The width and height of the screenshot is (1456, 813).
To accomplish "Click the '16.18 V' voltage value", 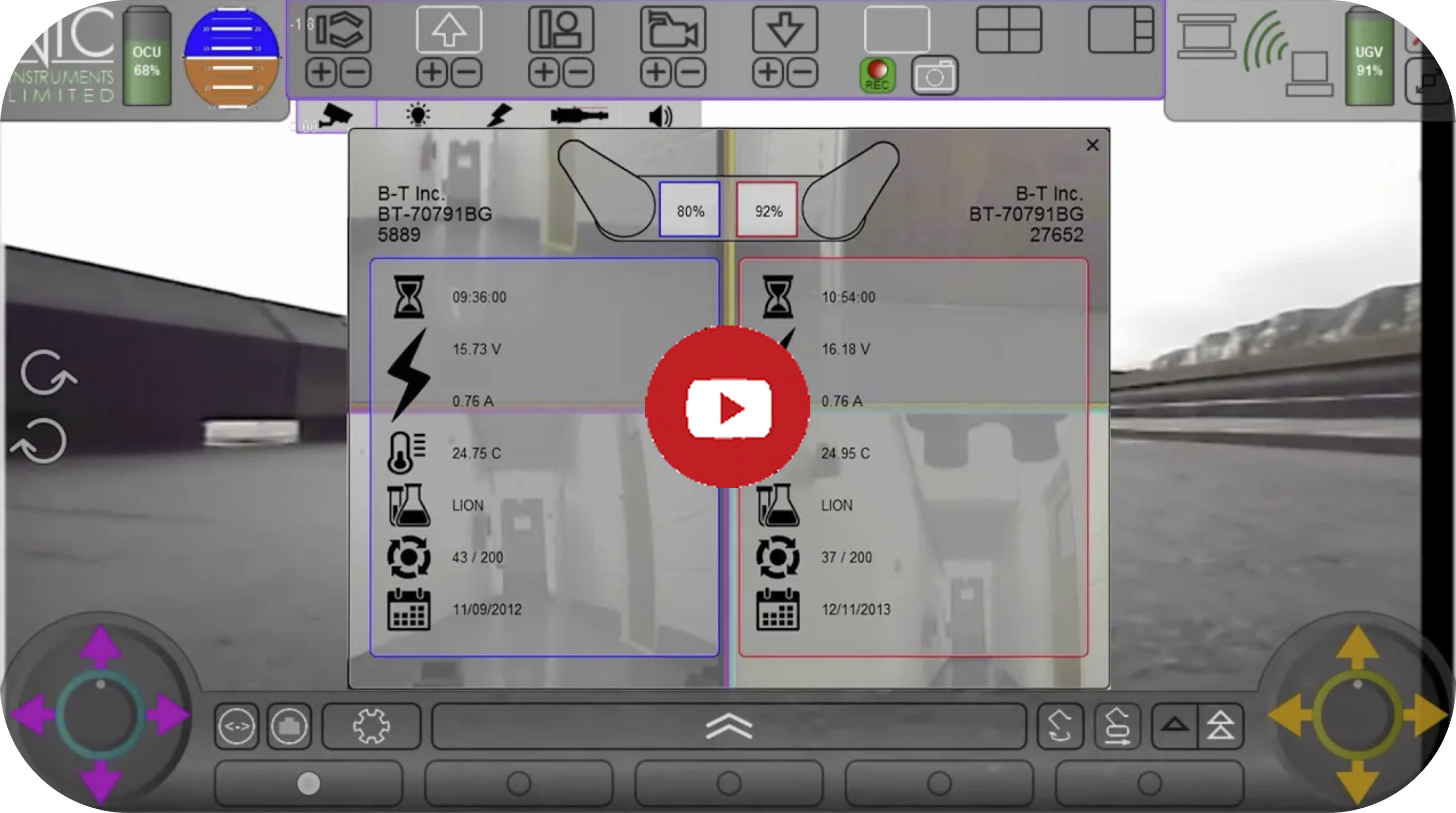I will click(x=846, y=349).
